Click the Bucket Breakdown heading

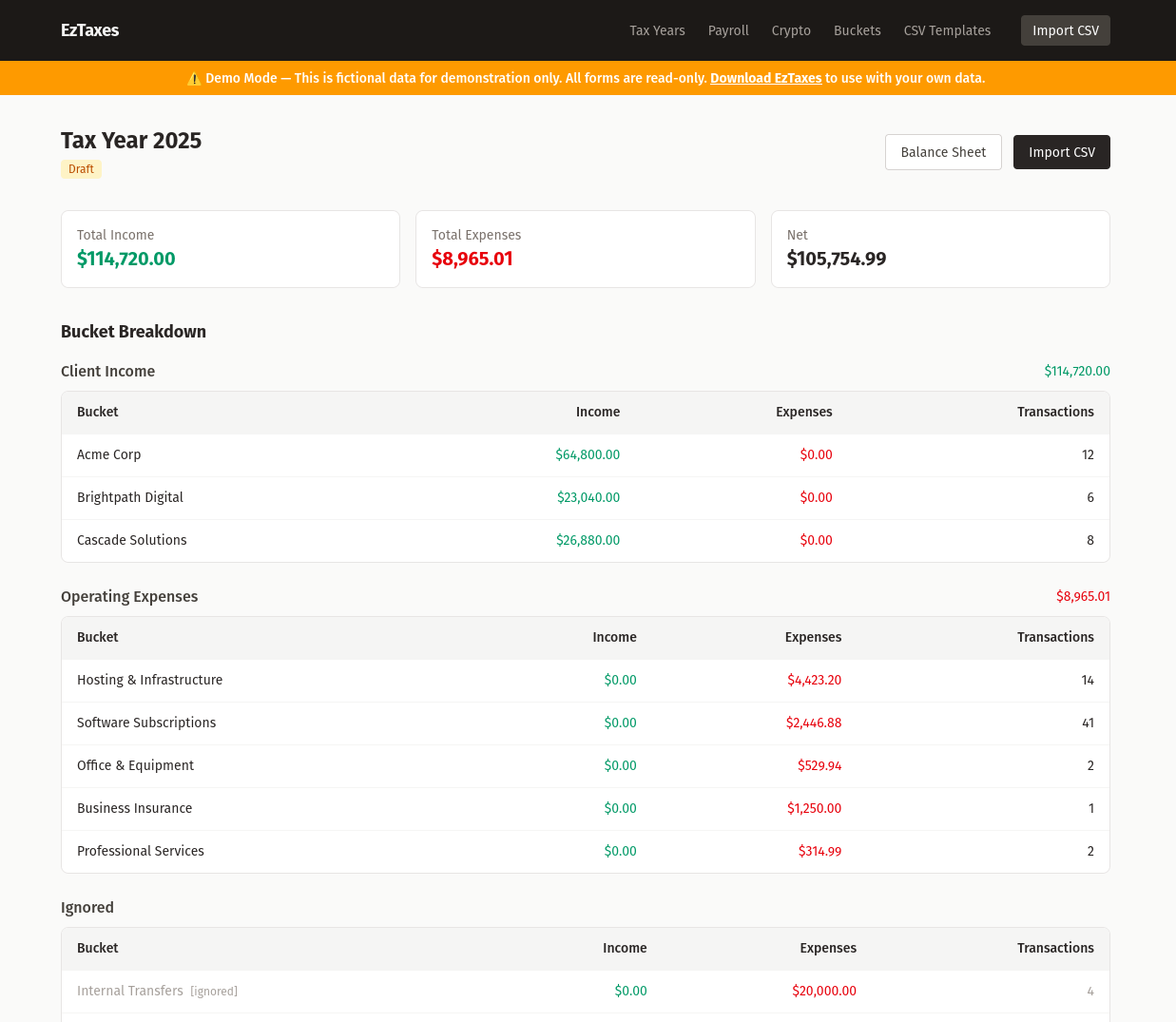point(133,331)
